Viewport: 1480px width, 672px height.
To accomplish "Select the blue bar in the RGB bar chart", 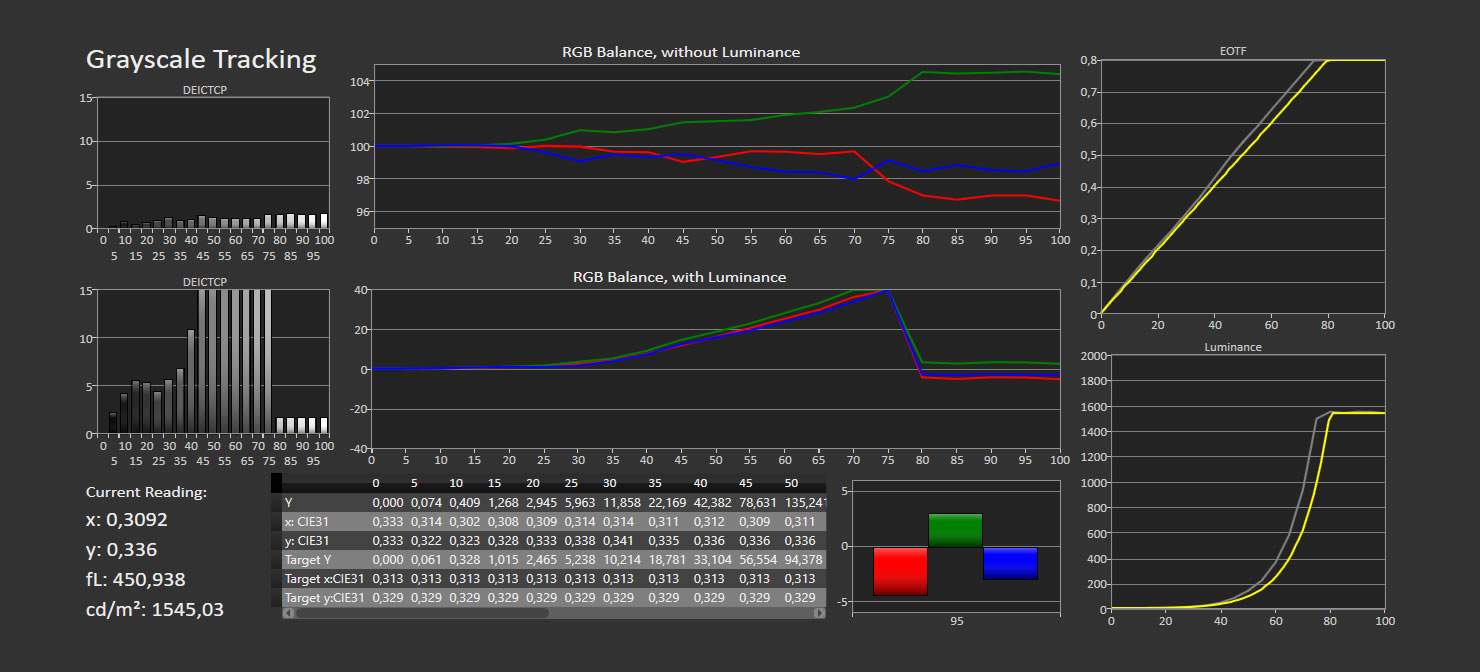I will click(1010, 563).
